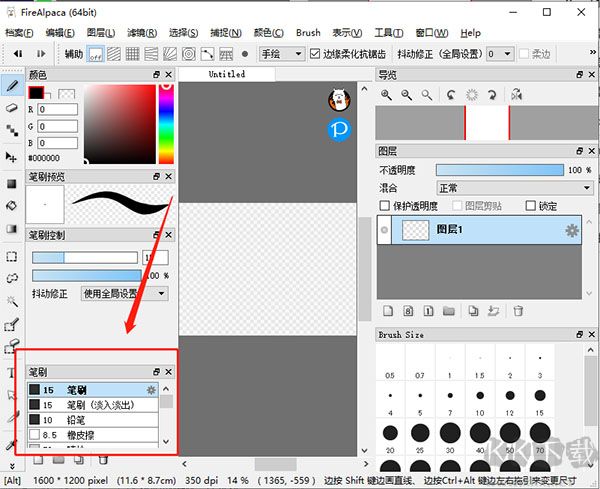This screenshot has width=600, height=489.
Task: Click the Redo arrow in toolbar
Action: pos(41,54)
